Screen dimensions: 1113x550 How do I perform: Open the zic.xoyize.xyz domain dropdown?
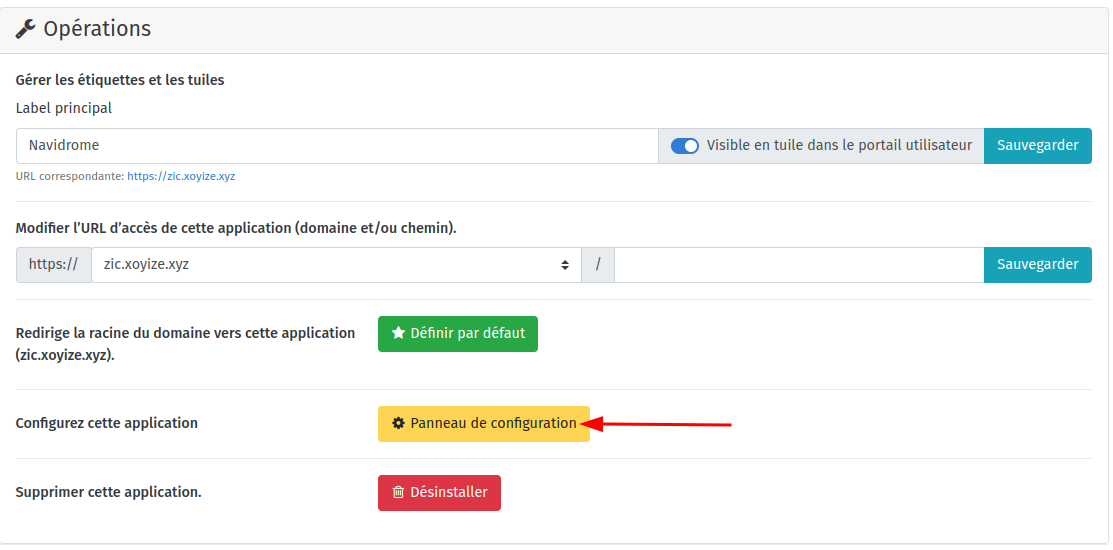[x=335, y=265]
